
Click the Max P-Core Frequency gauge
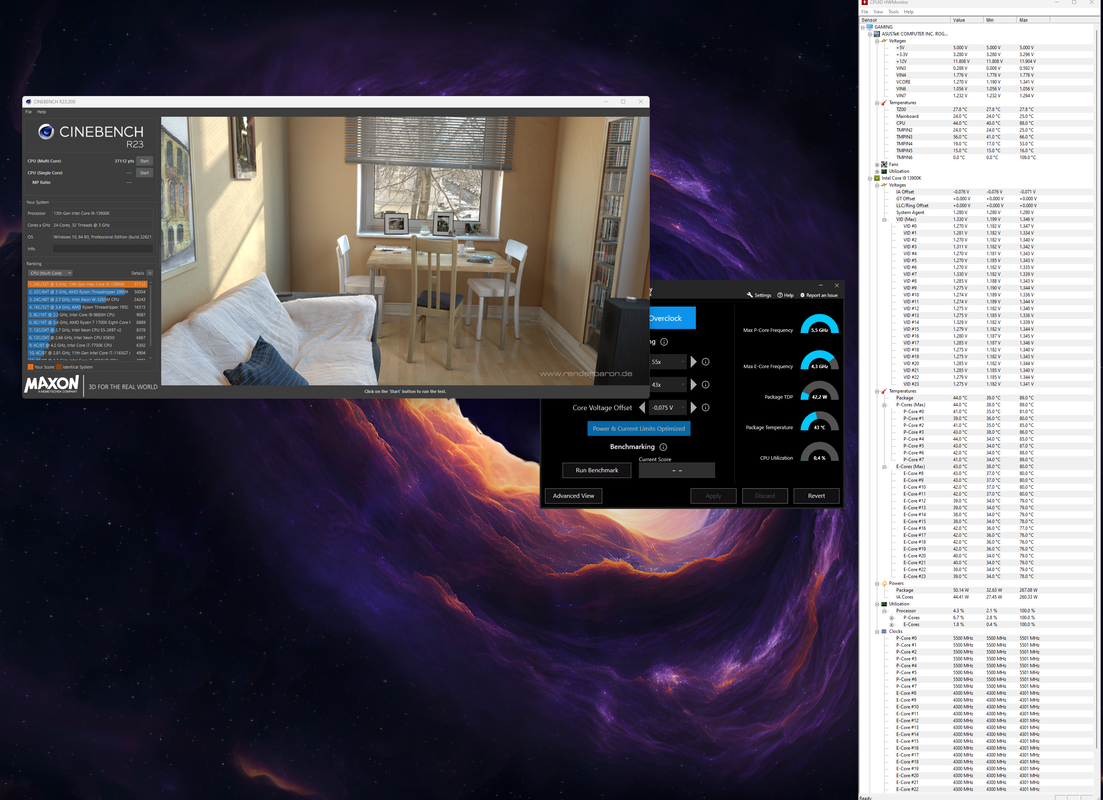[820, 324]
